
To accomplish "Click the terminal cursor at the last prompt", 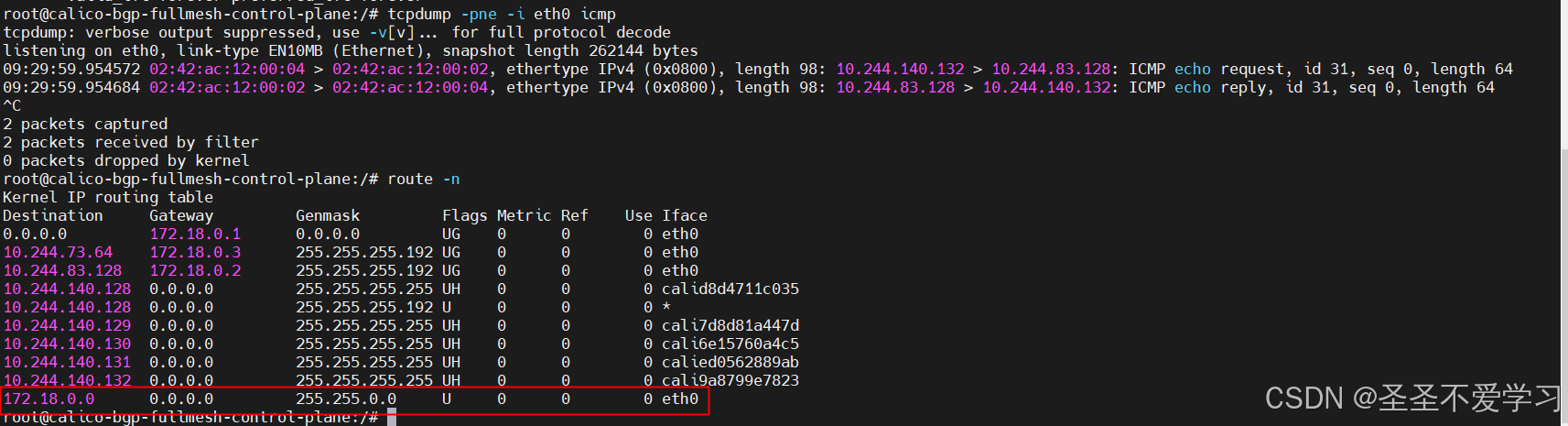I will pos(392,418).
